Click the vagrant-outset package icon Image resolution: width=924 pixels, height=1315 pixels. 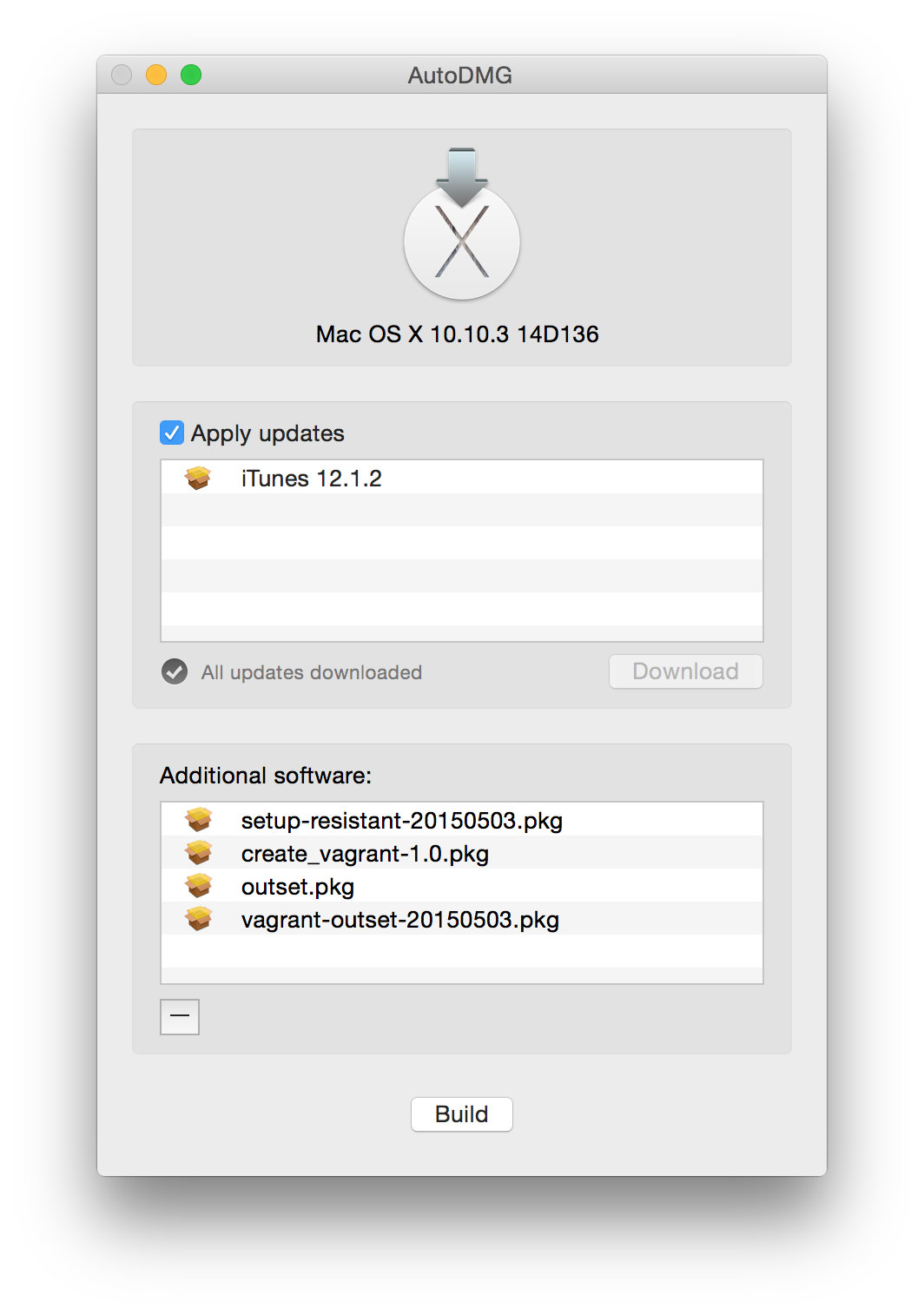(x=198, y=919)
